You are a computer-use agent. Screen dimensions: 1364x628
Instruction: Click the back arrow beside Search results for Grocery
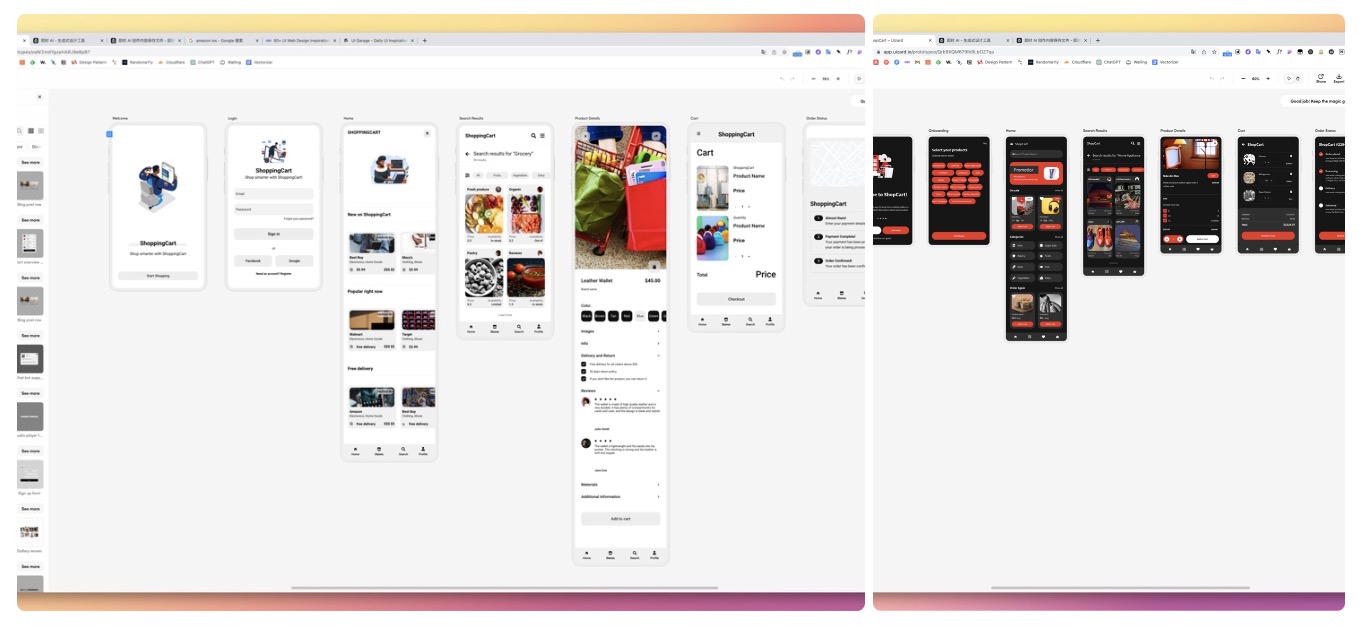(x=467, y=154)
